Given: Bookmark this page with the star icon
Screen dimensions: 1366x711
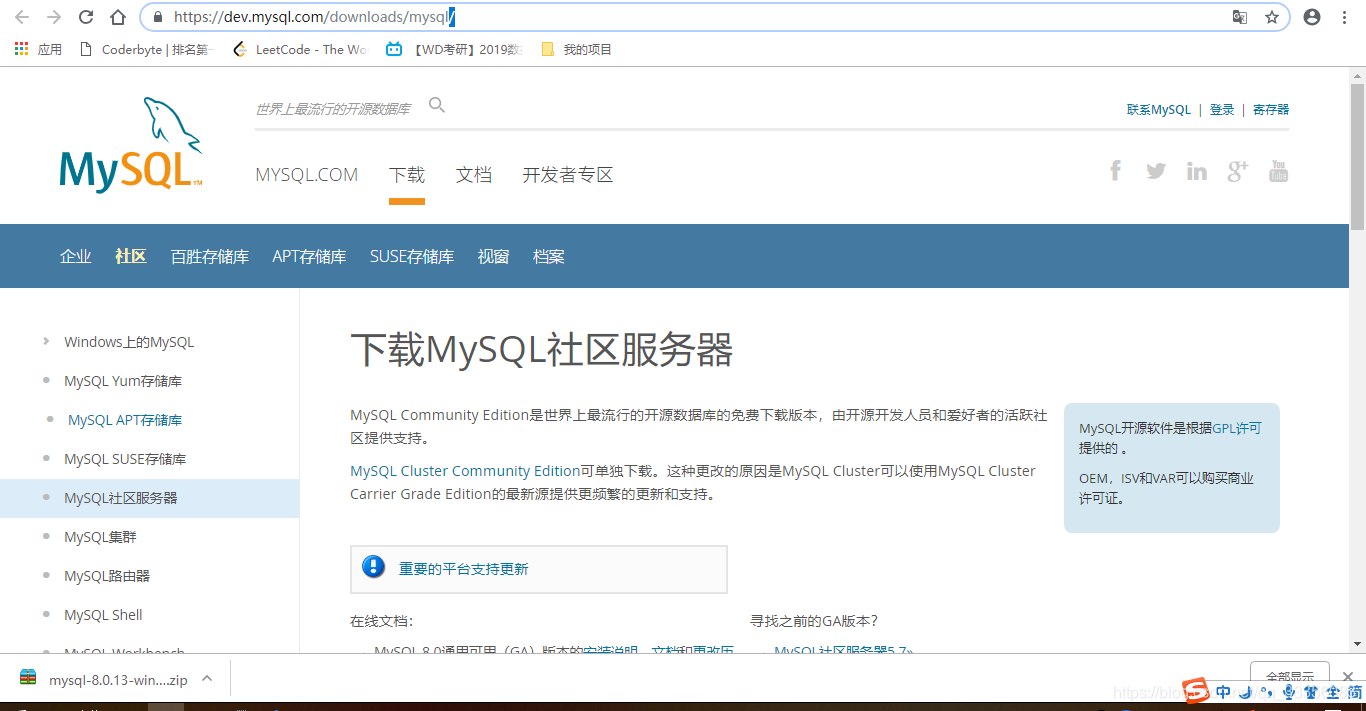Looking at the screenshot, I should click(x=1272, y=17).
